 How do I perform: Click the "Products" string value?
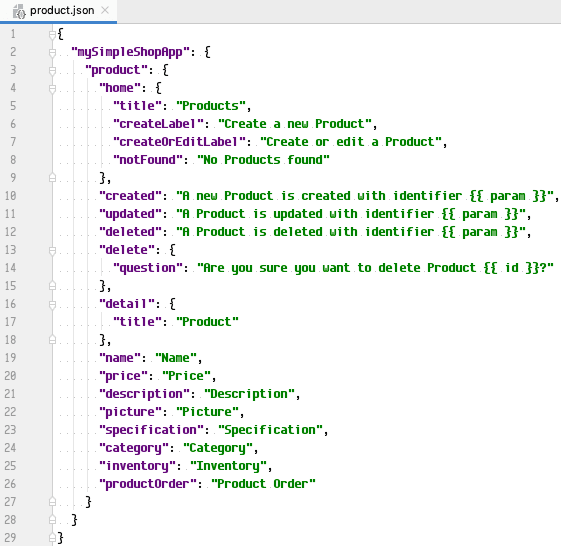pyautogui.click(x=211, y=106)
